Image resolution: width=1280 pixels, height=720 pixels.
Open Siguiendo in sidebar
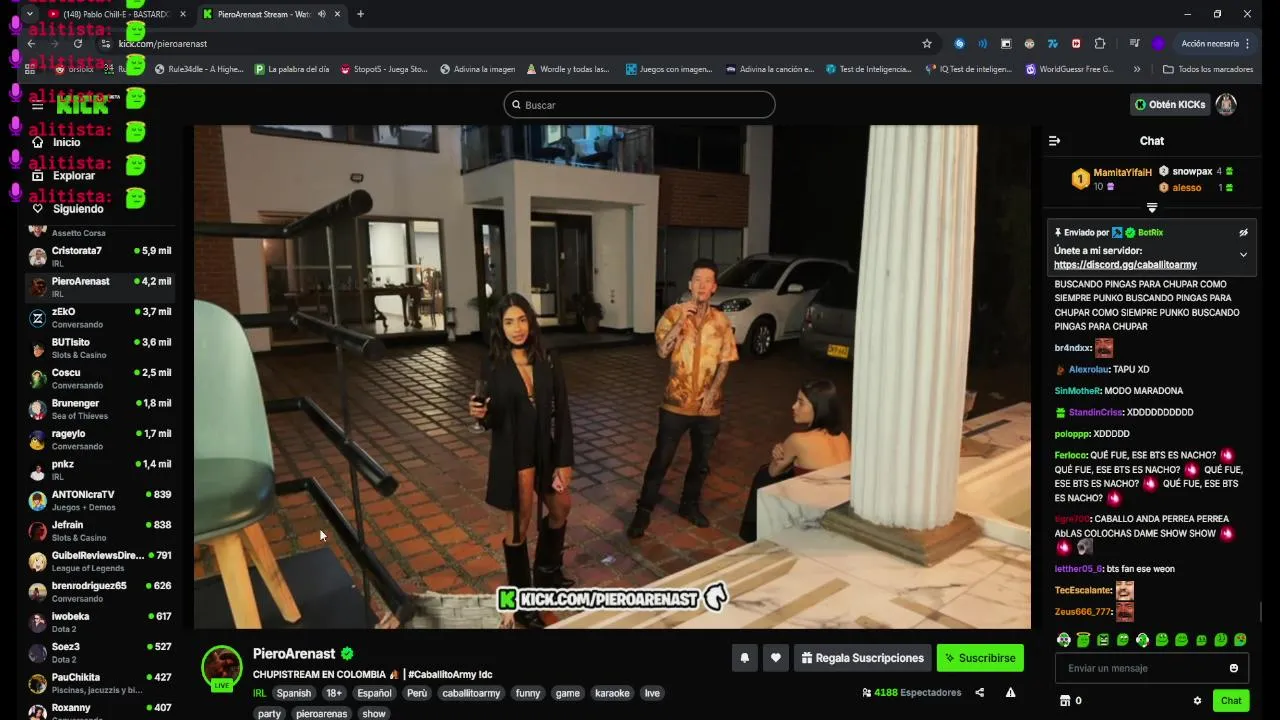click(x=78, y=209)
